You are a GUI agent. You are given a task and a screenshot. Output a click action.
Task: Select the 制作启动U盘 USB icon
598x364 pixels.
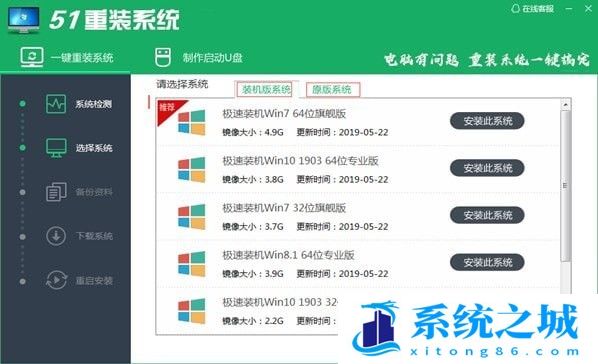click(163, 57)
